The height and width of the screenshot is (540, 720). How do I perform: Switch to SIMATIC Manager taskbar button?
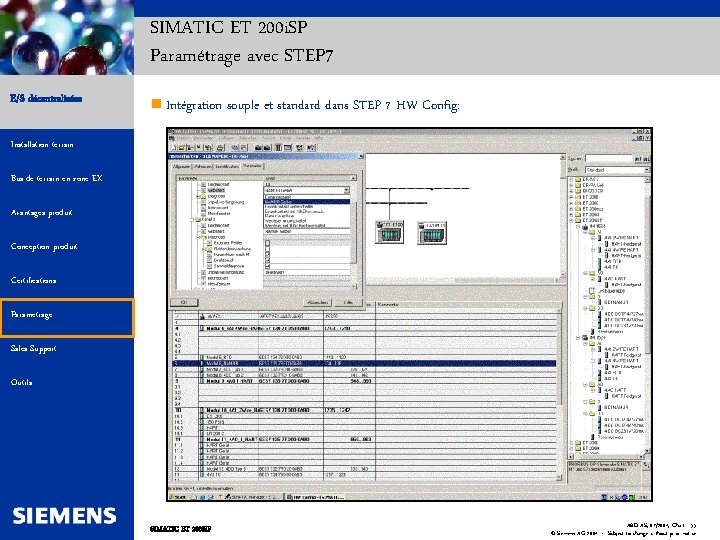[252, 497]
